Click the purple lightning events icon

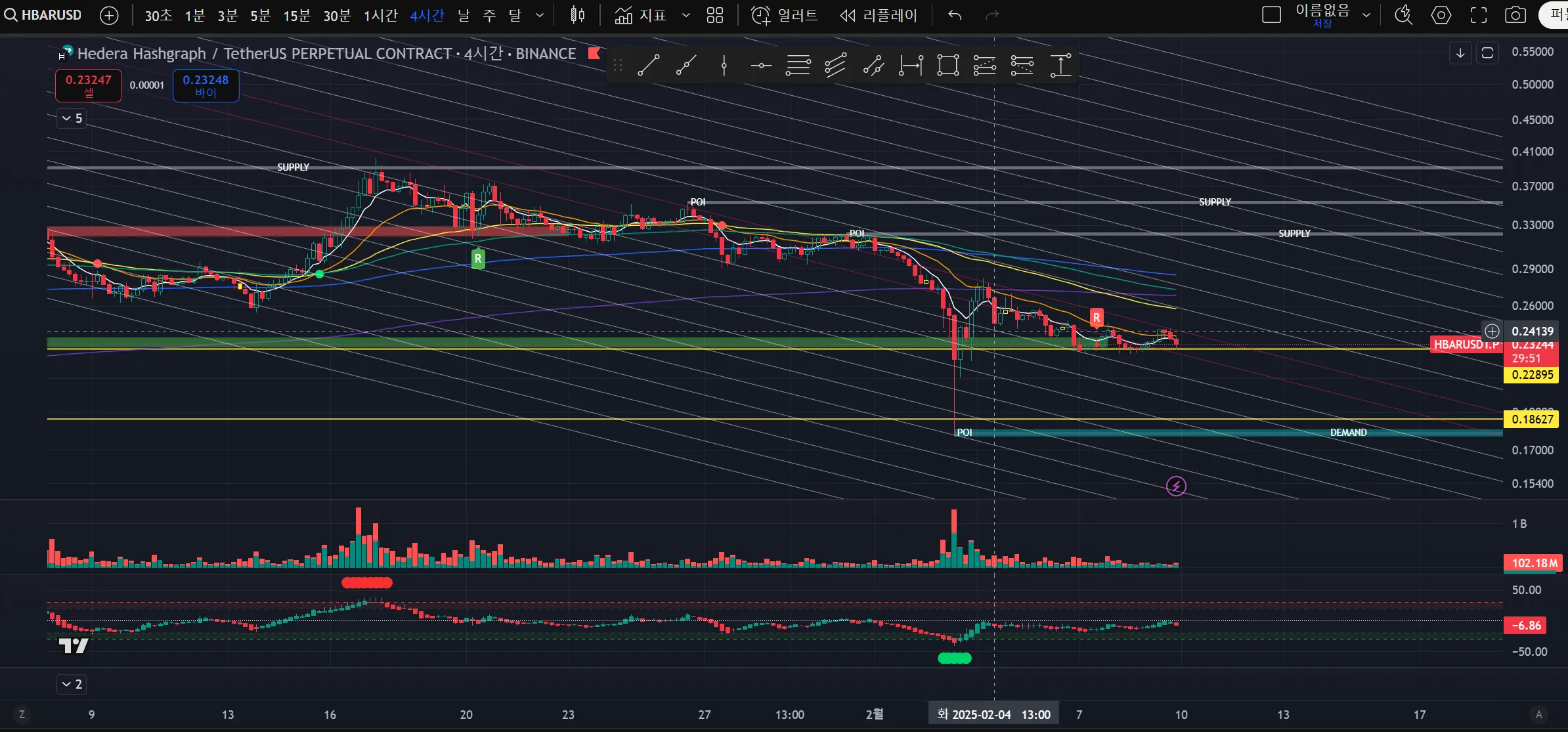coord(1176,486)
